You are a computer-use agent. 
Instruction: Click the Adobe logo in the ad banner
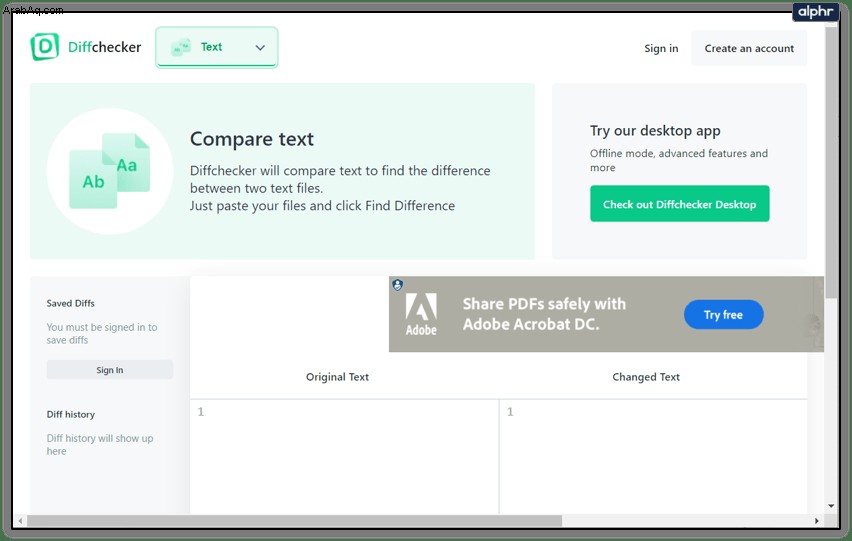421,314
